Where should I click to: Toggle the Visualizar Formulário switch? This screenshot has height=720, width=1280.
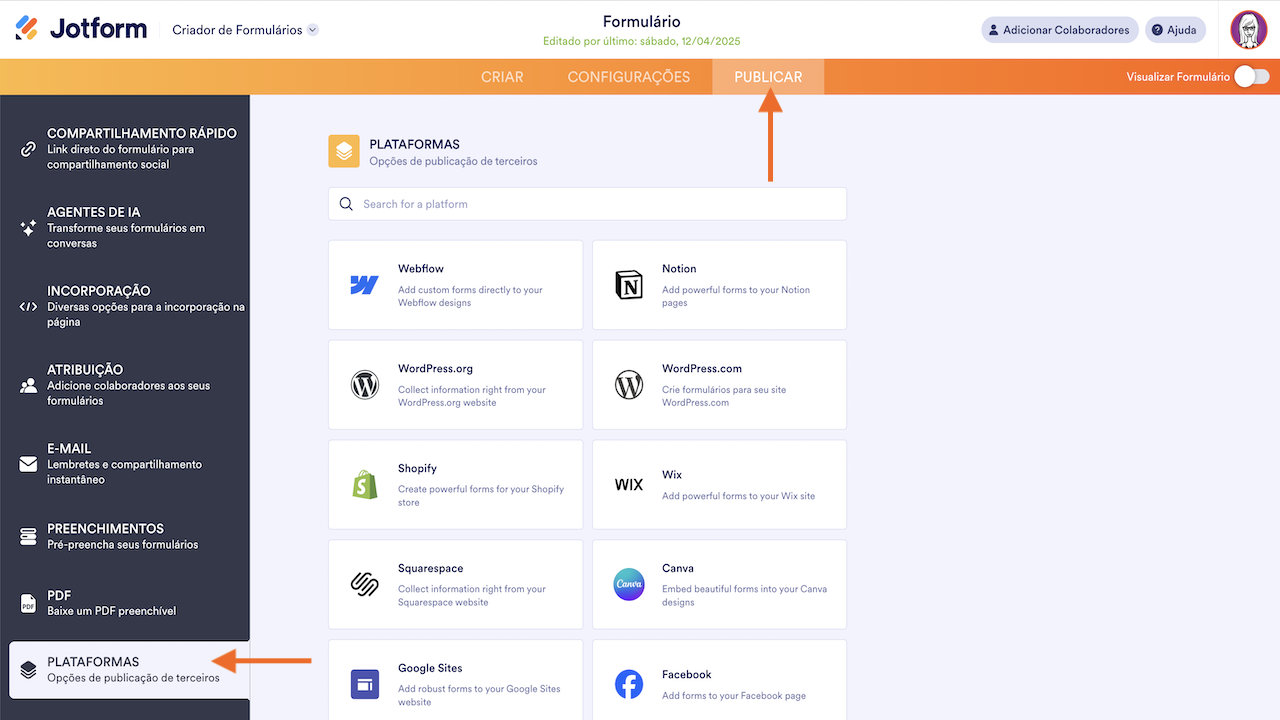[1251, 77]
